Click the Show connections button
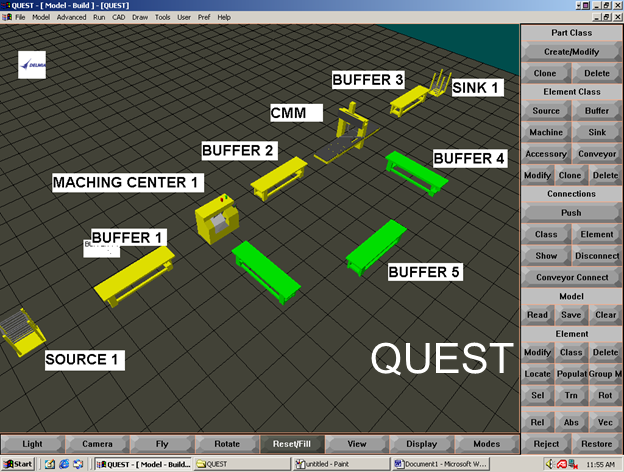 pos(546,256)
